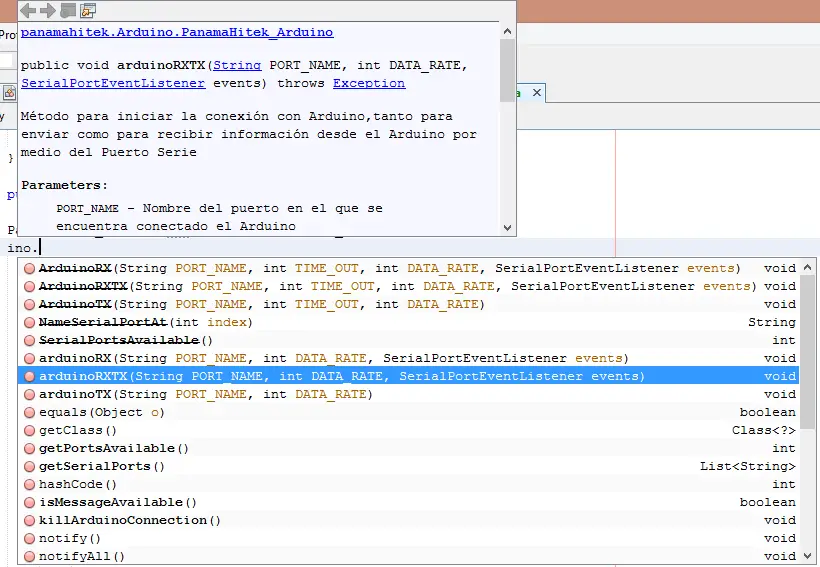Viewport: 820px width, 567px height.
Task: Select killArduinoConnection() completion entry
Action: click(x=408, y=520)
